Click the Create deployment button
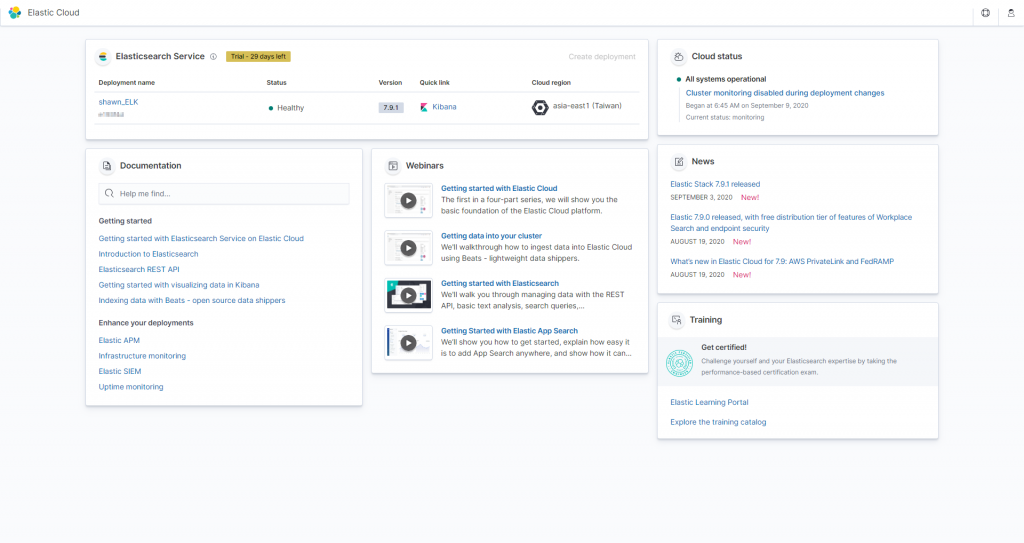The width and height of the screenshot is (1024, 543). 601,57
